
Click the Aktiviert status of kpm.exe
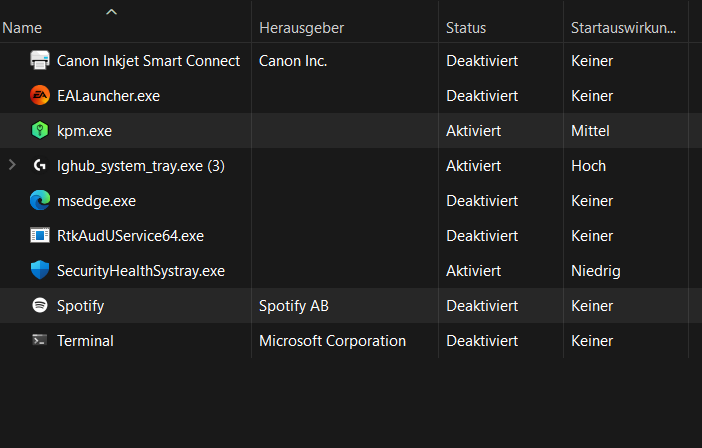[x=473, y=131]
